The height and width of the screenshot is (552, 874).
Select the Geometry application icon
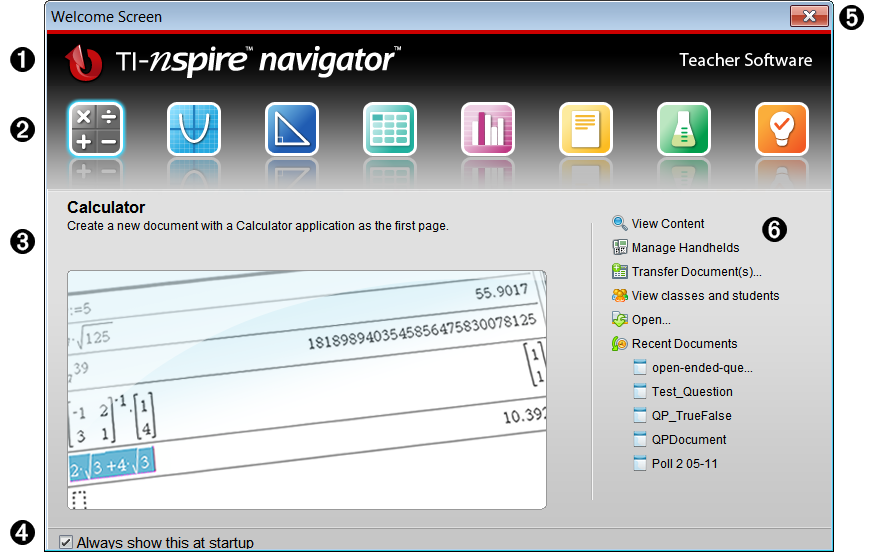(292, 129)
